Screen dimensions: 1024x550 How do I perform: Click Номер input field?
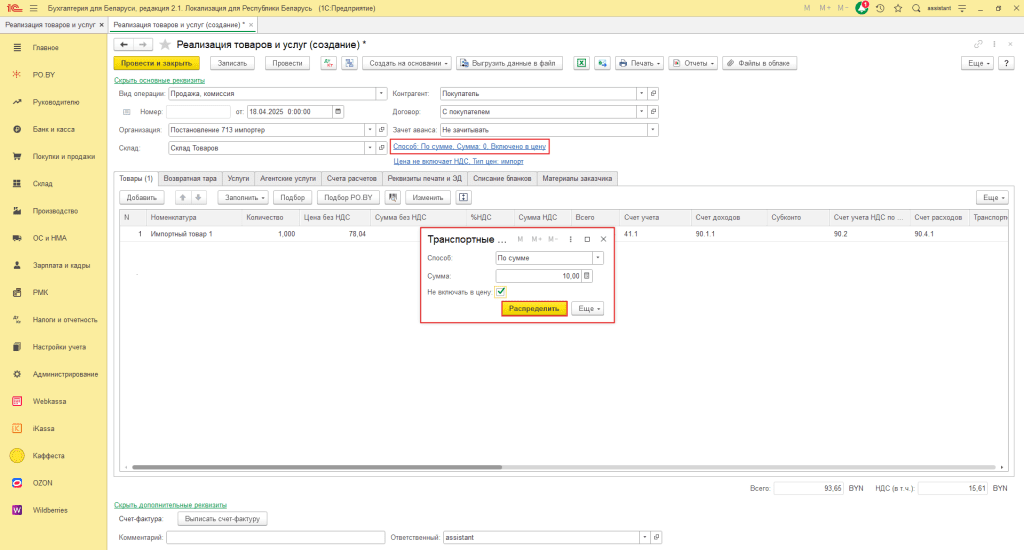199,112
